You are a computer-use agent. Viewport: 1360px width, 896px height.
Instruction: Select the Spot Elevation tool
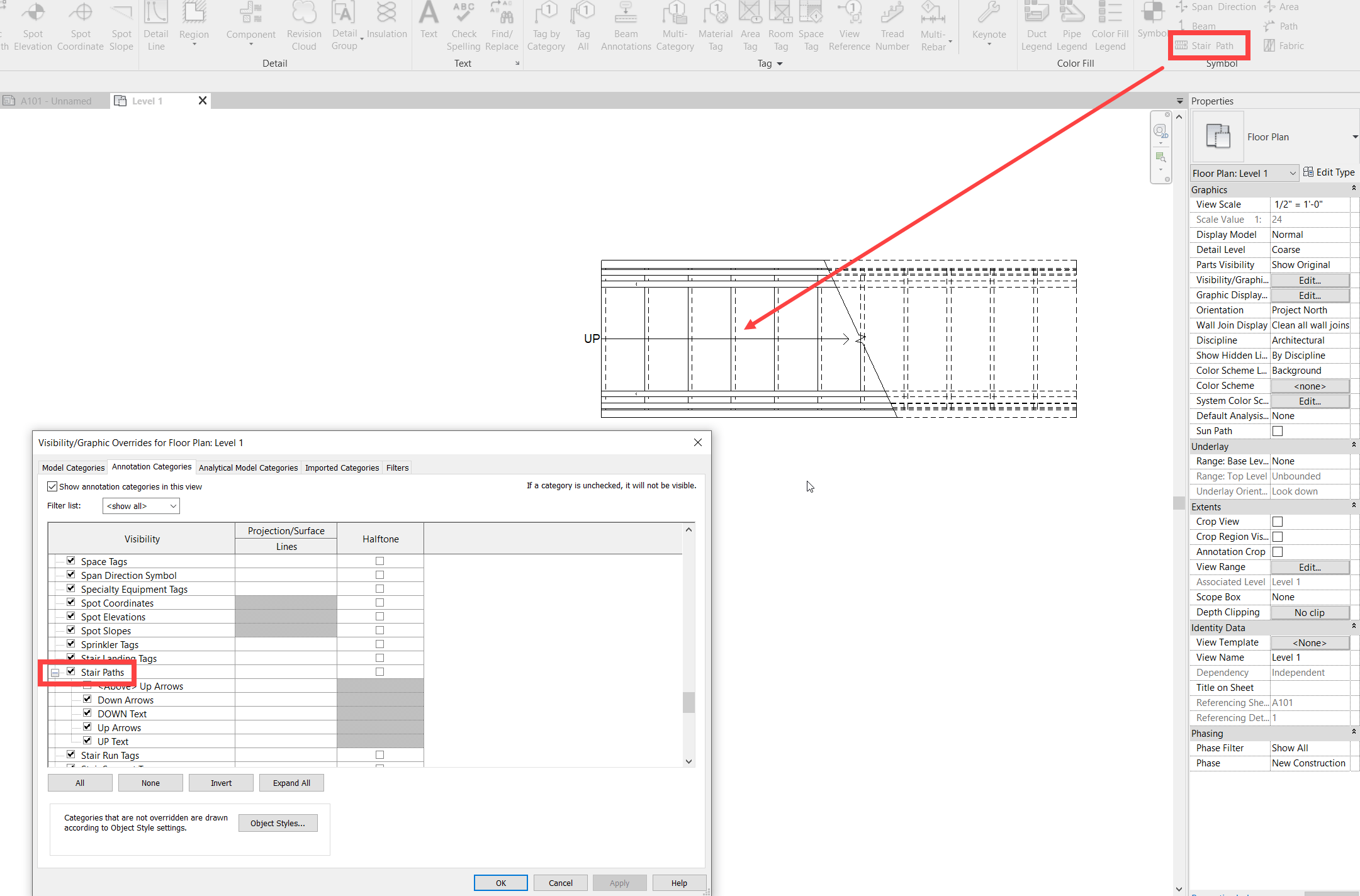pyautogui.click(x=33, y=26)
